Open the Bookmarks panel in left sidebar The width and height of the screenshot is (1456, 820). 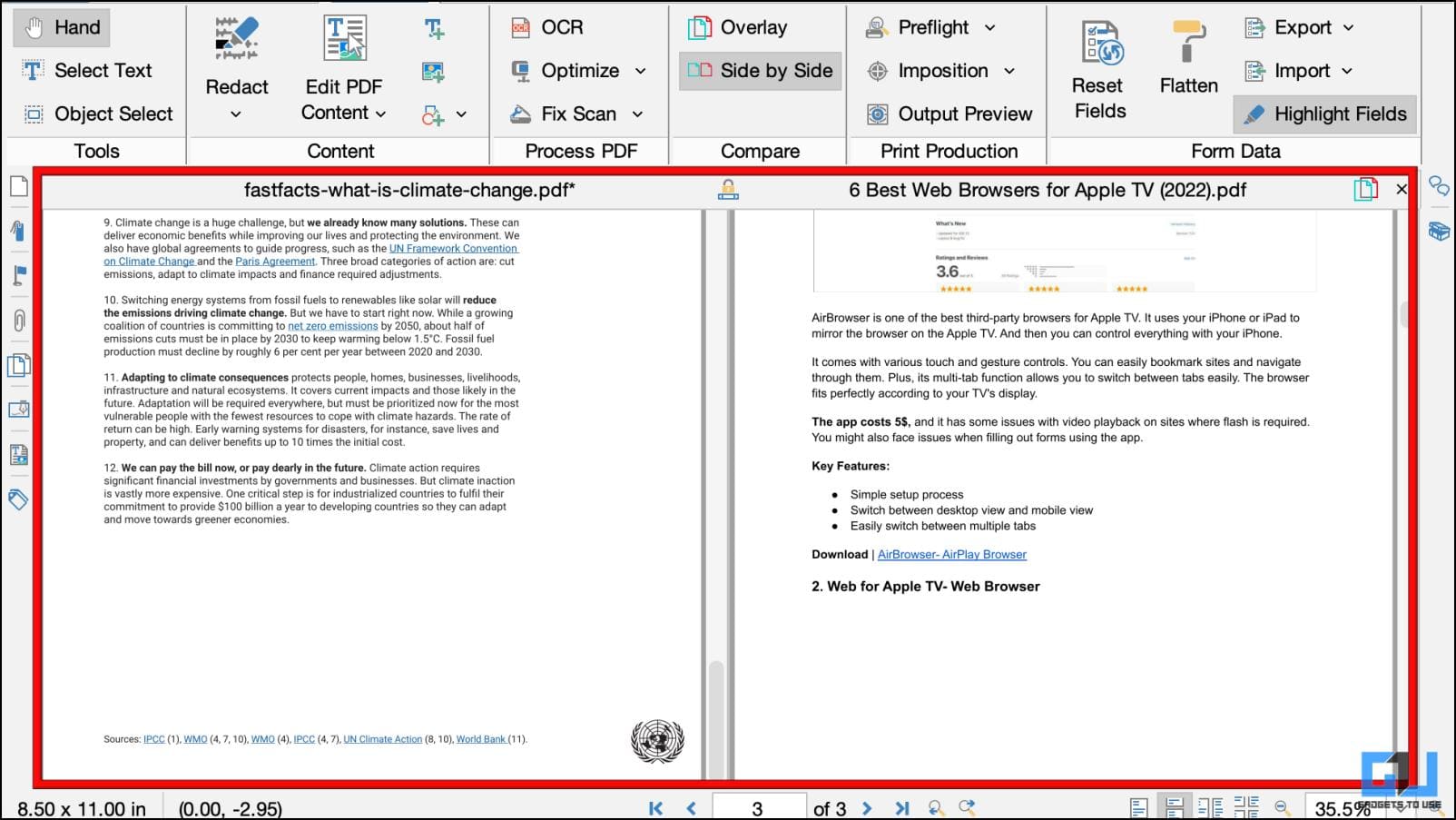18,231
